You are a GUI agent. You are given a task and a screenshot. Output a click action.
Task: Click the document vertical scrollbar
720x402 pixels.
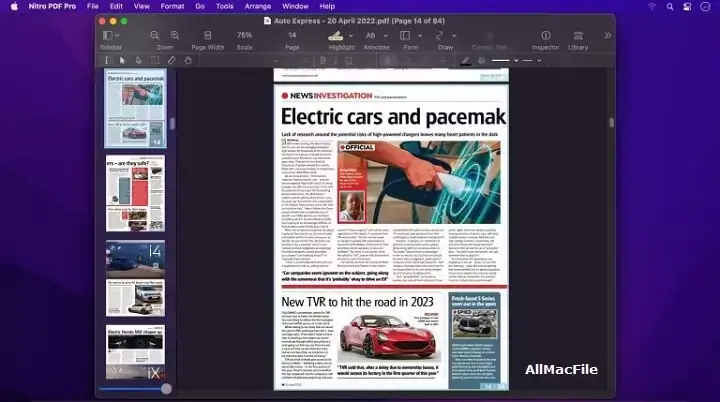(x=611, y=122)
